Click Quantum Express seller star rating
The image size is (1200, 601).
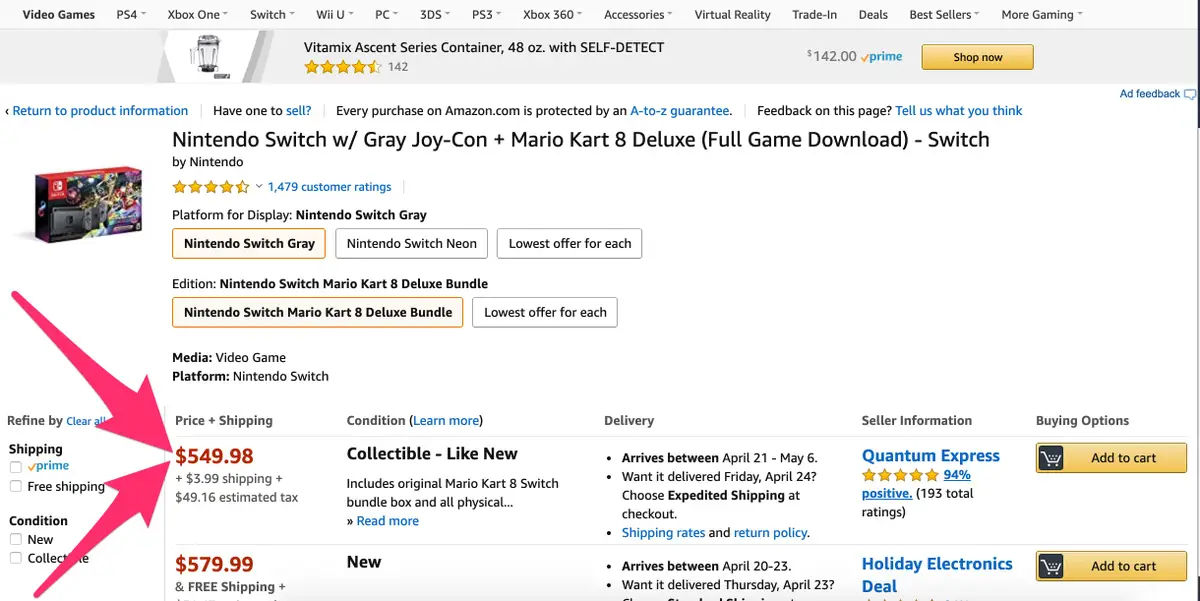click(x=900, y=475)
